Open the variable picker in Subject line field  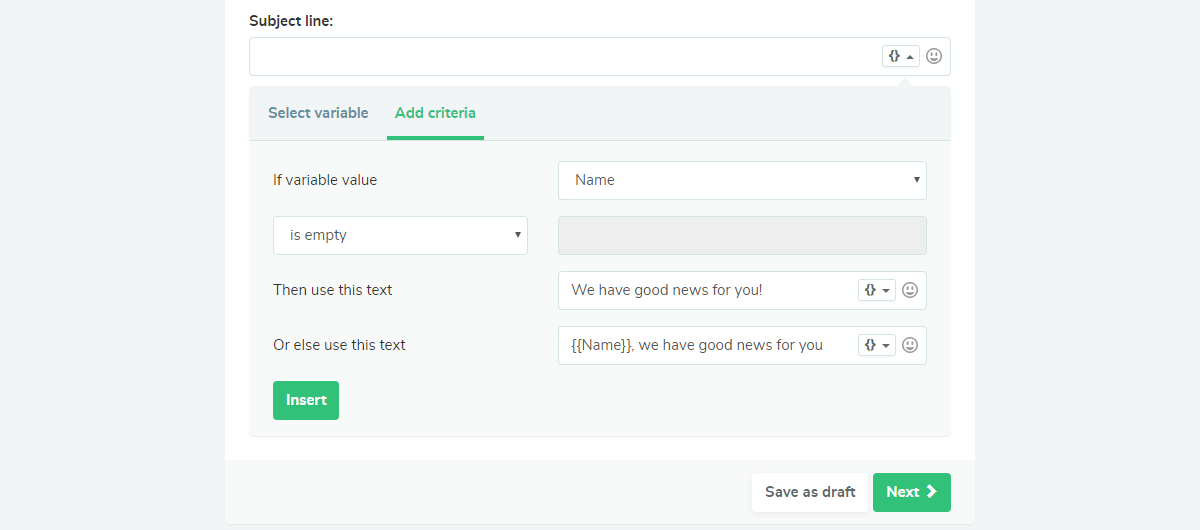coord(900,56)
